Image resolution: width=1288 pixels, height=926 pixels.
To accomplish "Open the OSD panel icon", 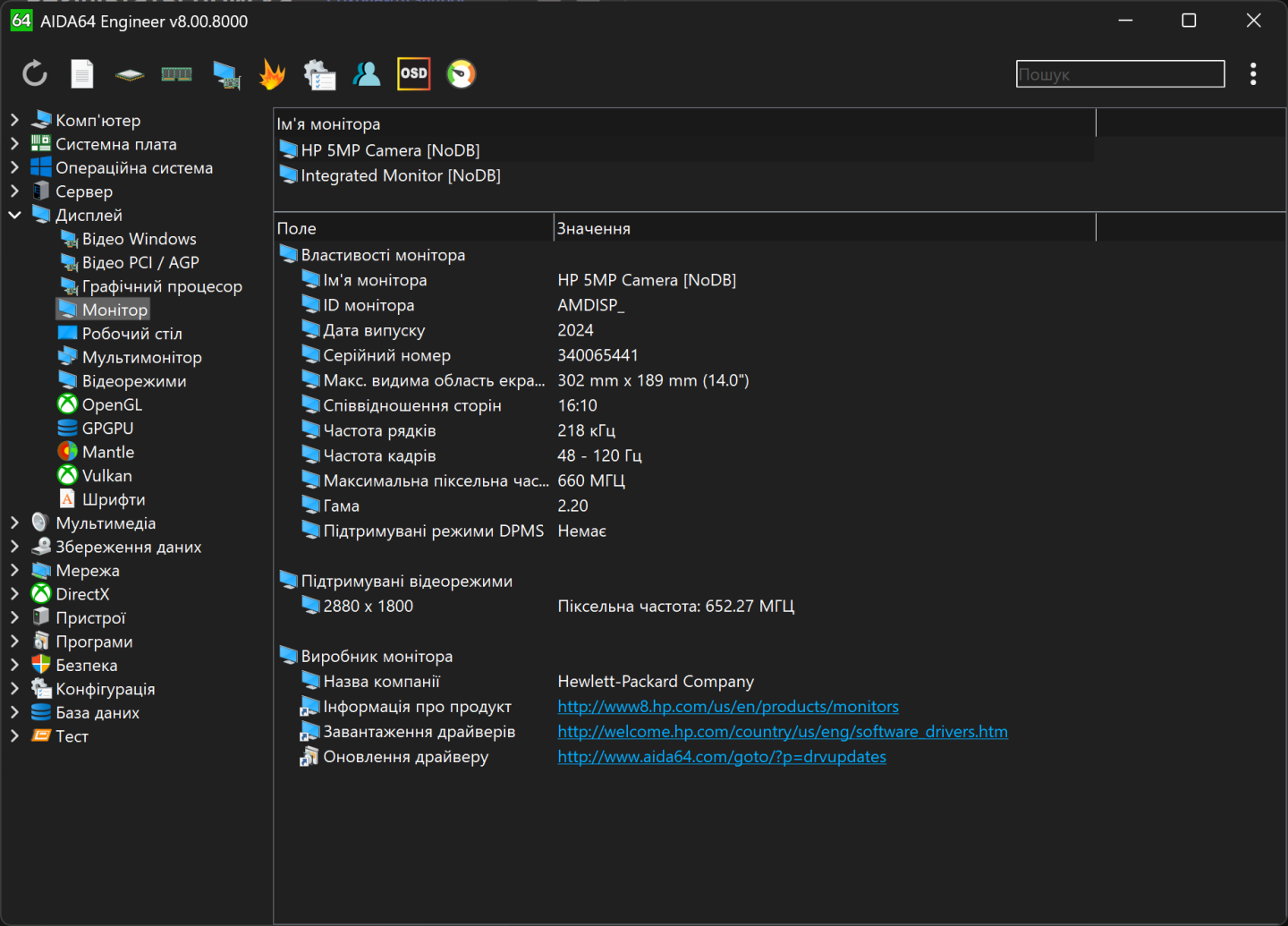I will (413, 74).
